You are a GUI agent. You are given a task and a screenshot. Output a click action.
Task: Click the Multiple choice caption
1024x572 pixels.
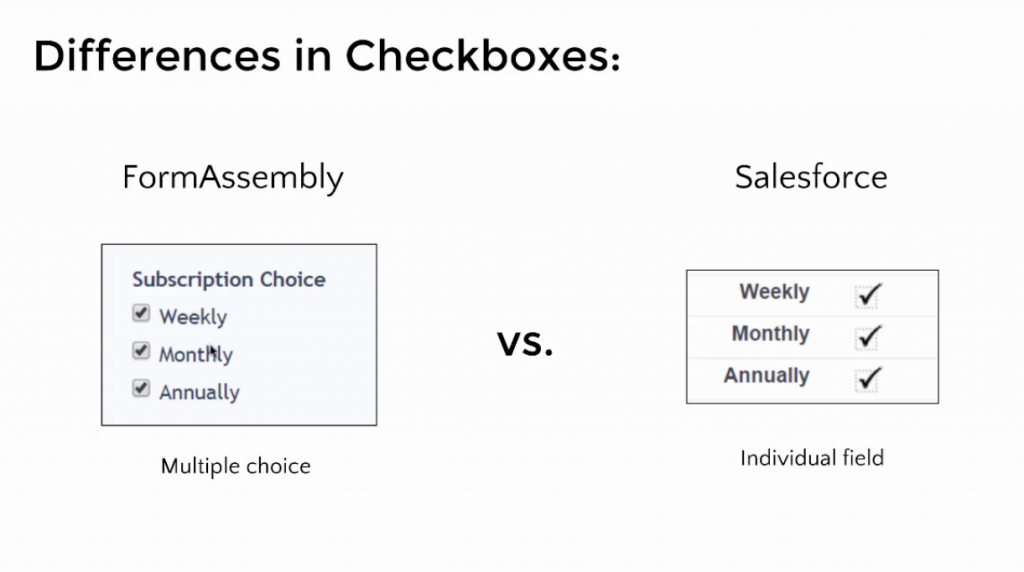[236, 466]
